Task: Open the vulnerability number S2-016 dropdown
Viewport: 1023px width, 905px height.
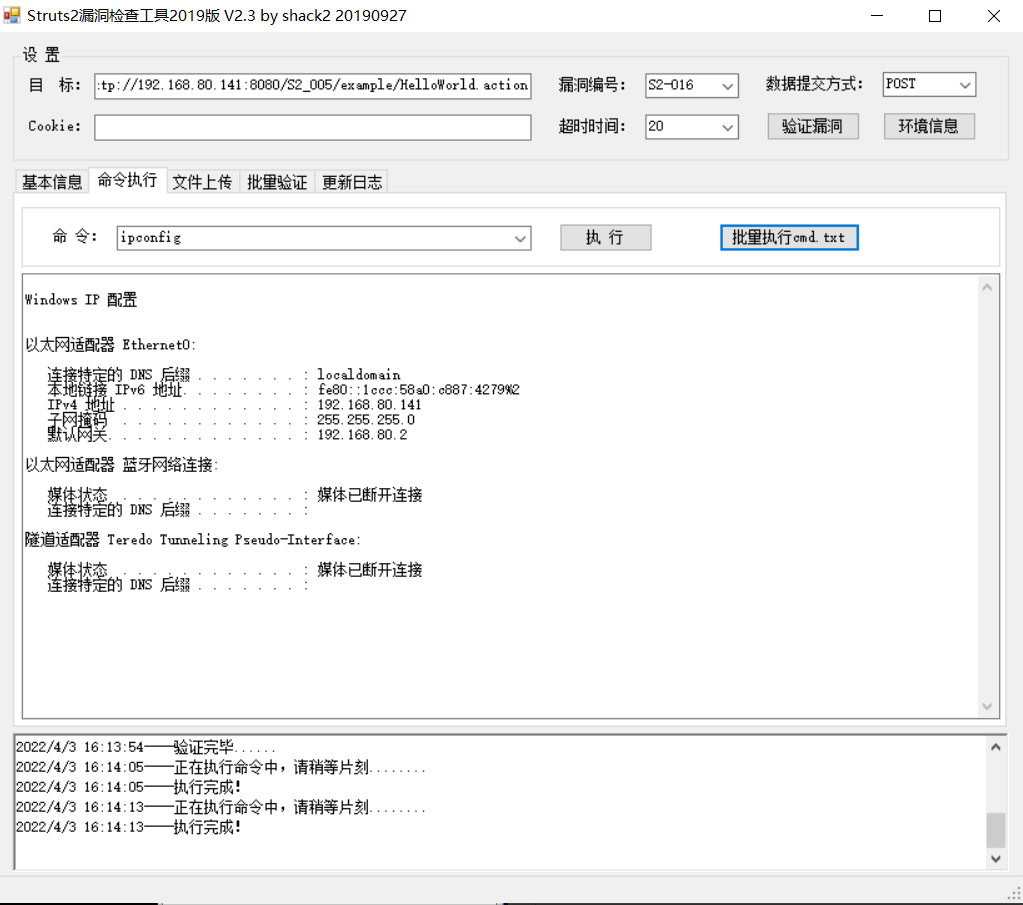Action: click(692, 85)
